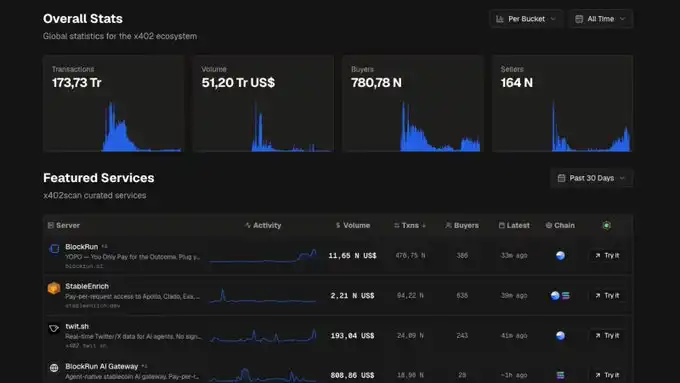
Task: Click the Base chain icon in twit.sh row
Action: point(560,335)
